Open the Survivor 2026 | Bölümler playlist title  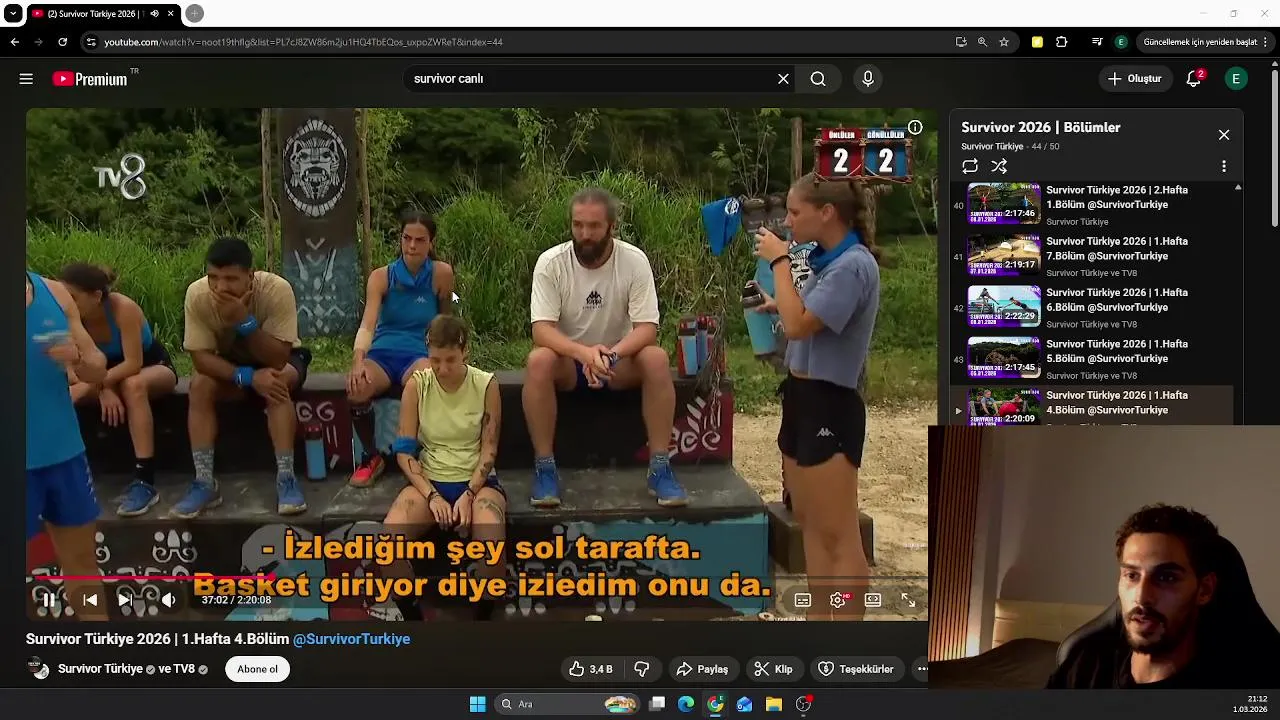1041,127
